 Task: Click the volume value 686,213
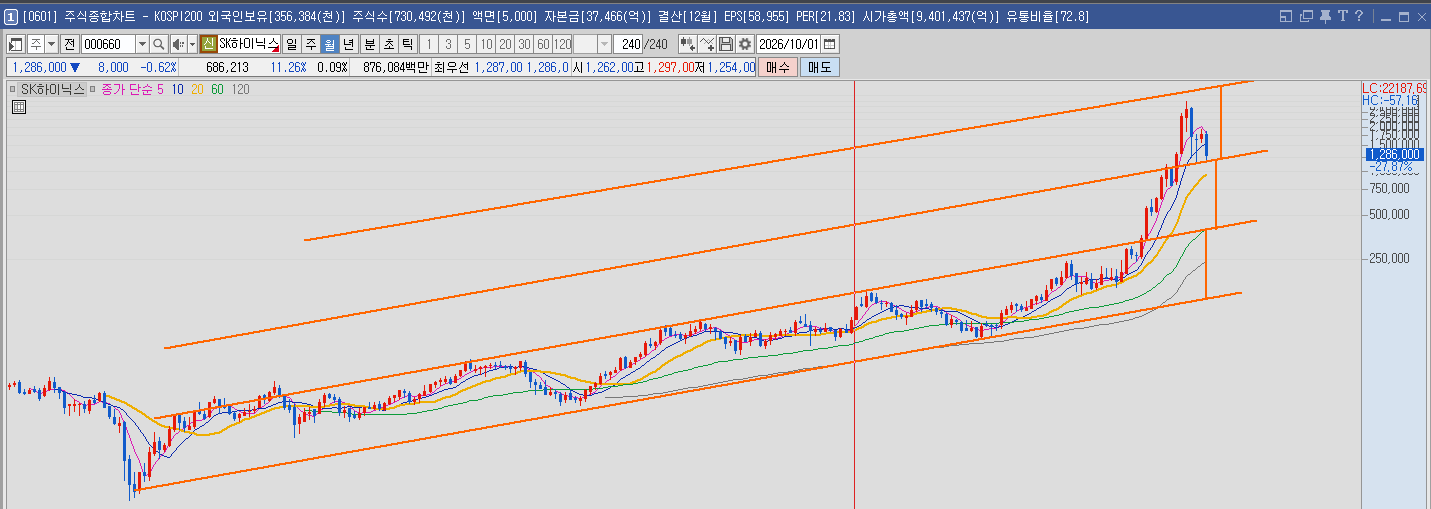click(x=227, y=67)
